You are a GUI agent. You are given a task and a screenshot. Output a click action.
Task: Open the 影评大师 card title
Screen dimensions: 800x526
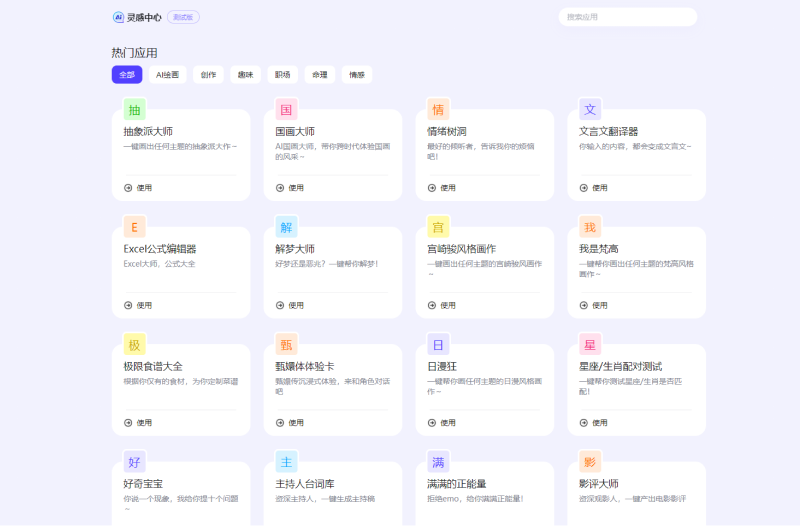pyautogui.click(x=598, y=484)
